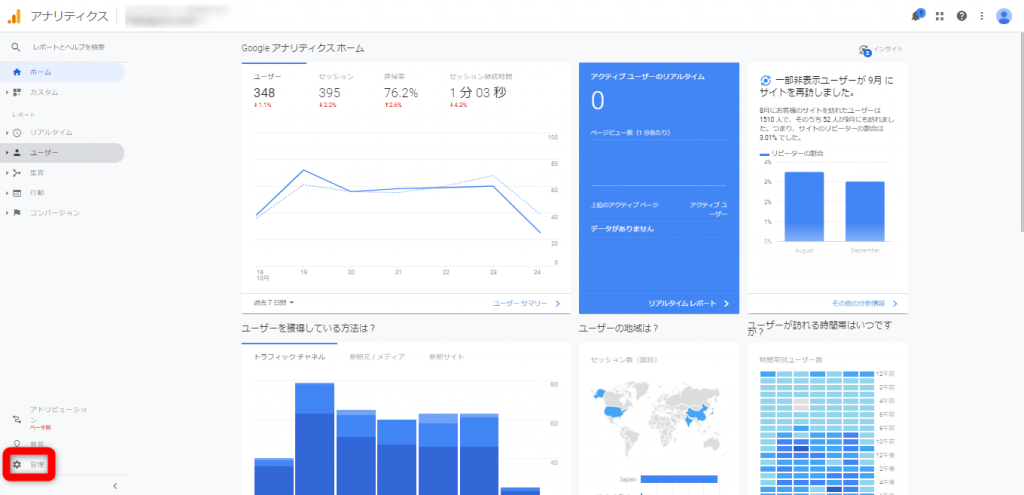This screenshot has width=1024, height=495.
Task: Click the September bar in repeat-user chart
Action: (x=865, y=212)
